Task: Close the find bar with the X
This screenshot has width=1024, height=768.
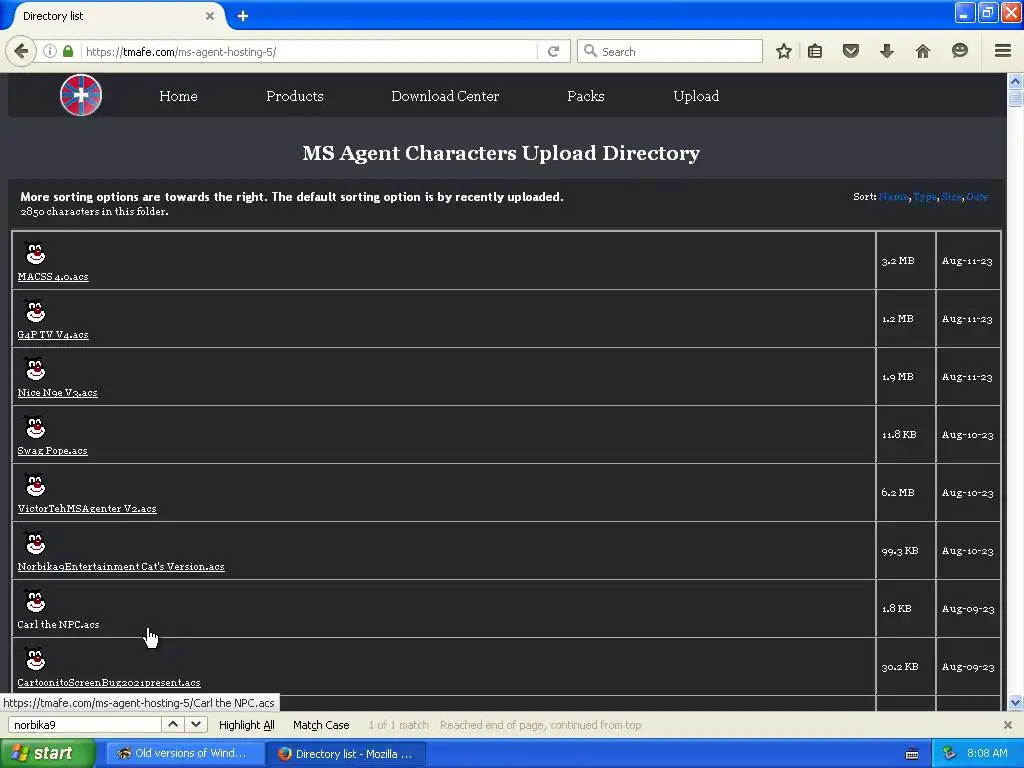Action: [1008, 725]
